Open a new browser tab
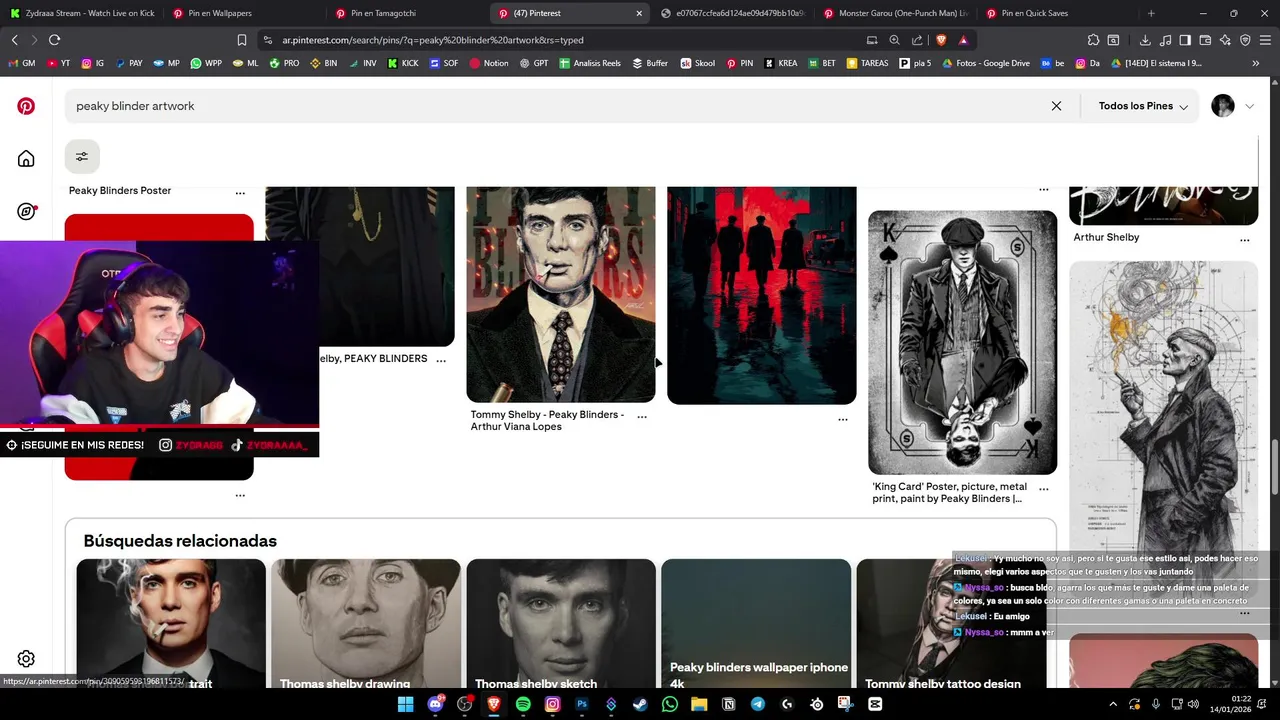The height and width of the screenshot is (720, 1280). pyautogui.click(x=1151, y=13)
